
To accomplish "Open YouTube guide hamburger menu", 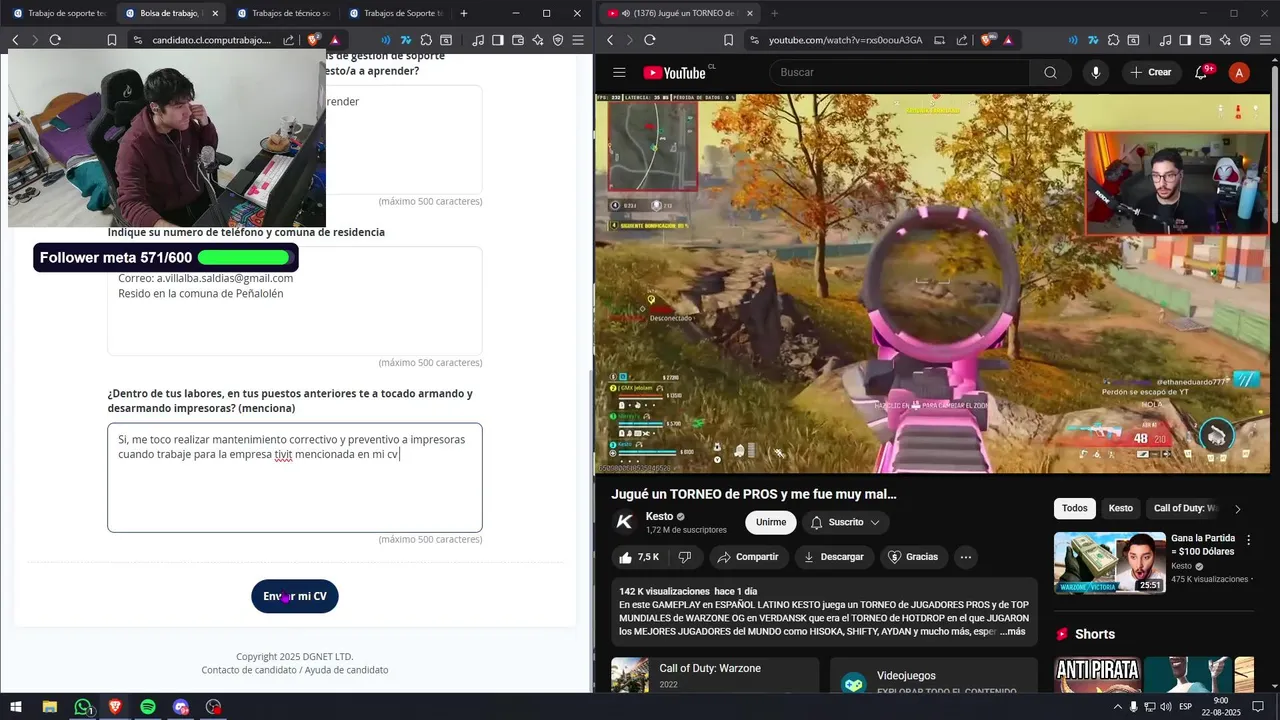I will click(x=619, y=72).
